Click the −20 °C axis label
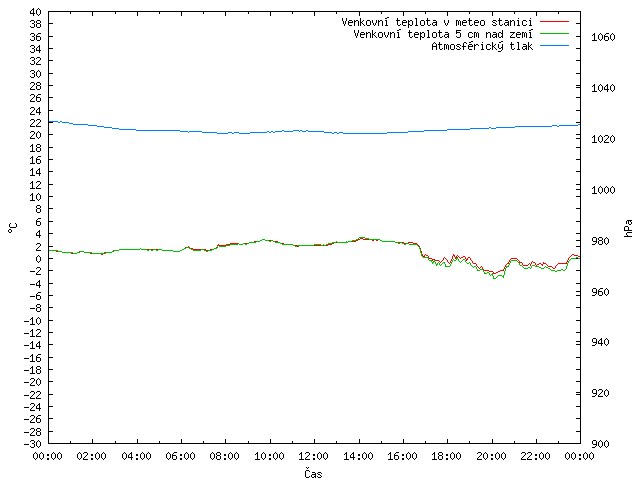This screenshot has width=640, height=480. pos(33,382)
